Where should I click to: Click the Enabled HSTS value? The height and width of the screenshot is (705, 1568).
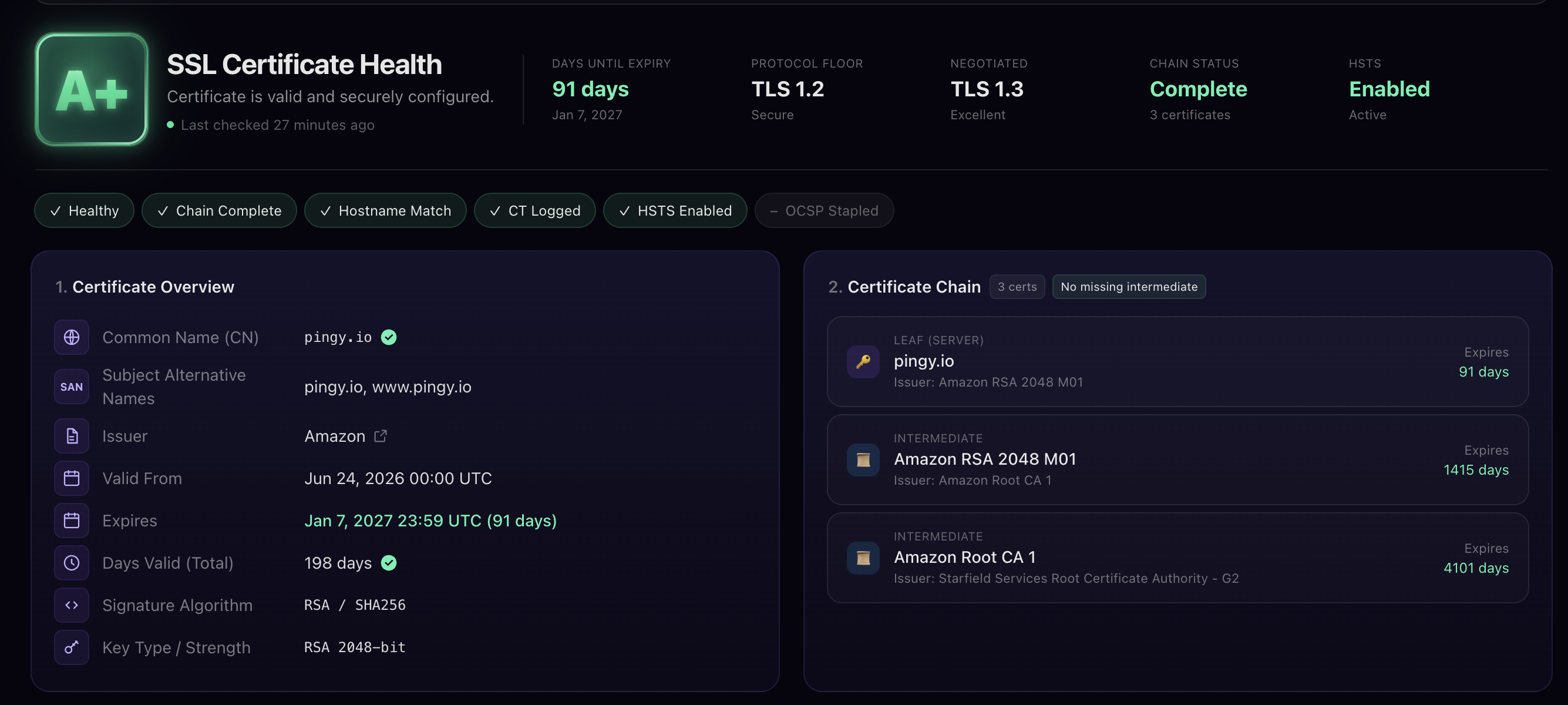pos(1389,89)
